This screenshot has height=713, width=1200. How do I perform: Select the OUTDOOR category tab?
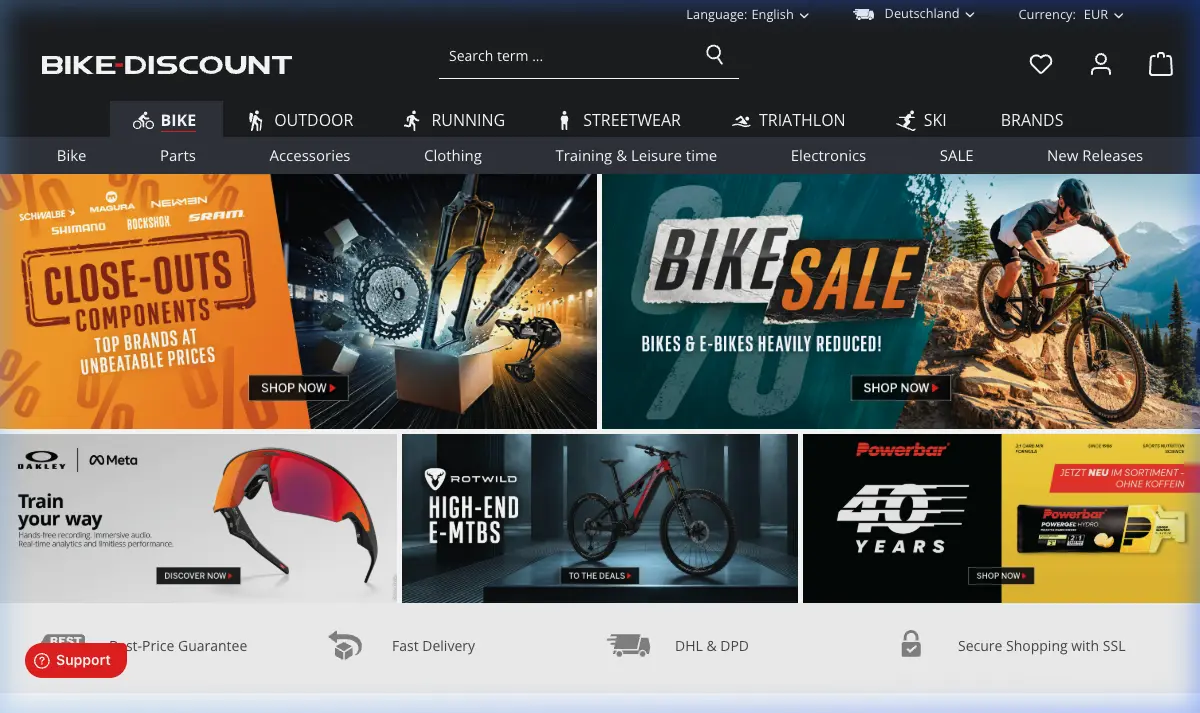click(300, 120)
